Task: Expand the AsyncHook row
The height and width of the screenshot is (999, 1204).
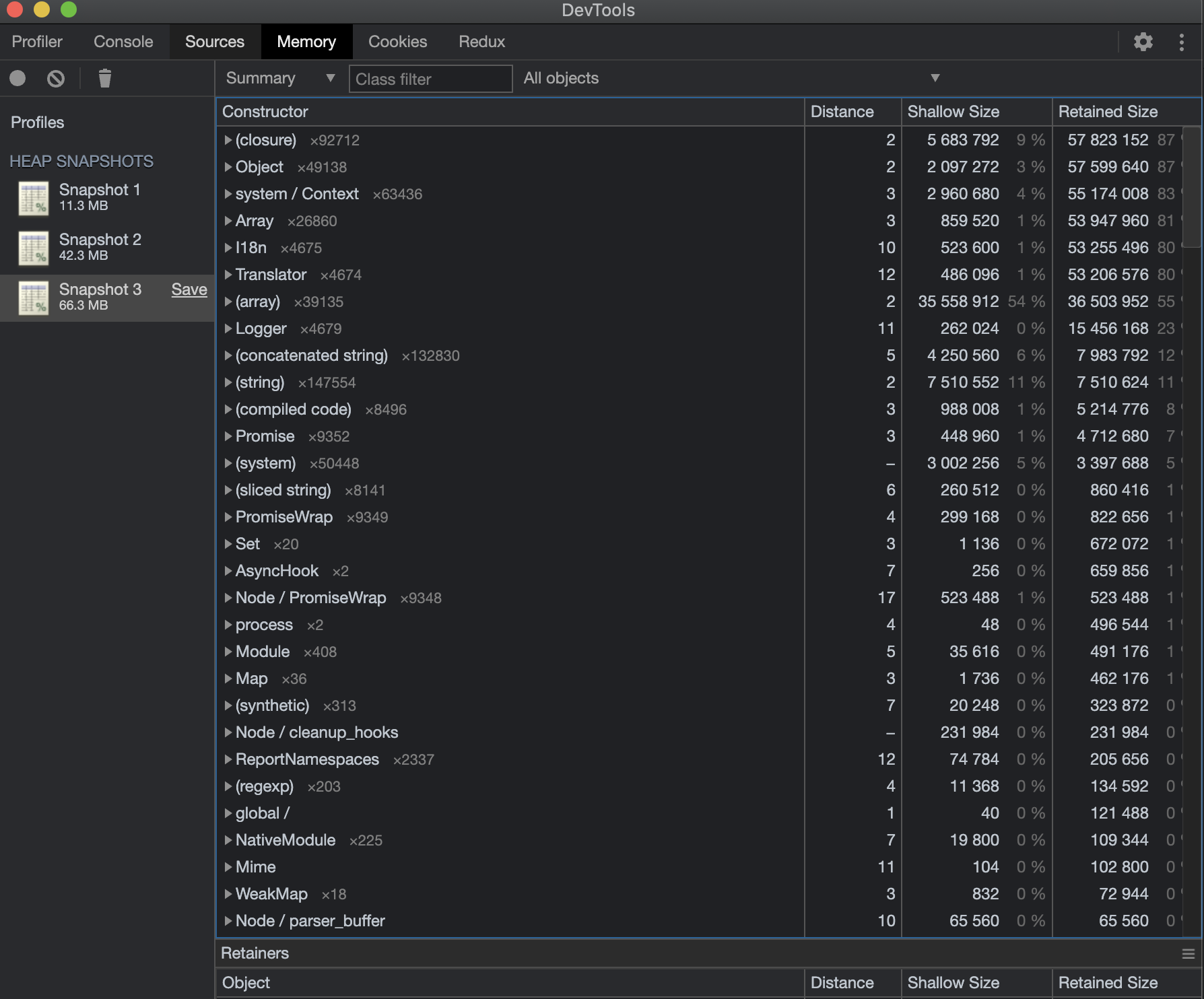Action: click(x=228, y=571)
